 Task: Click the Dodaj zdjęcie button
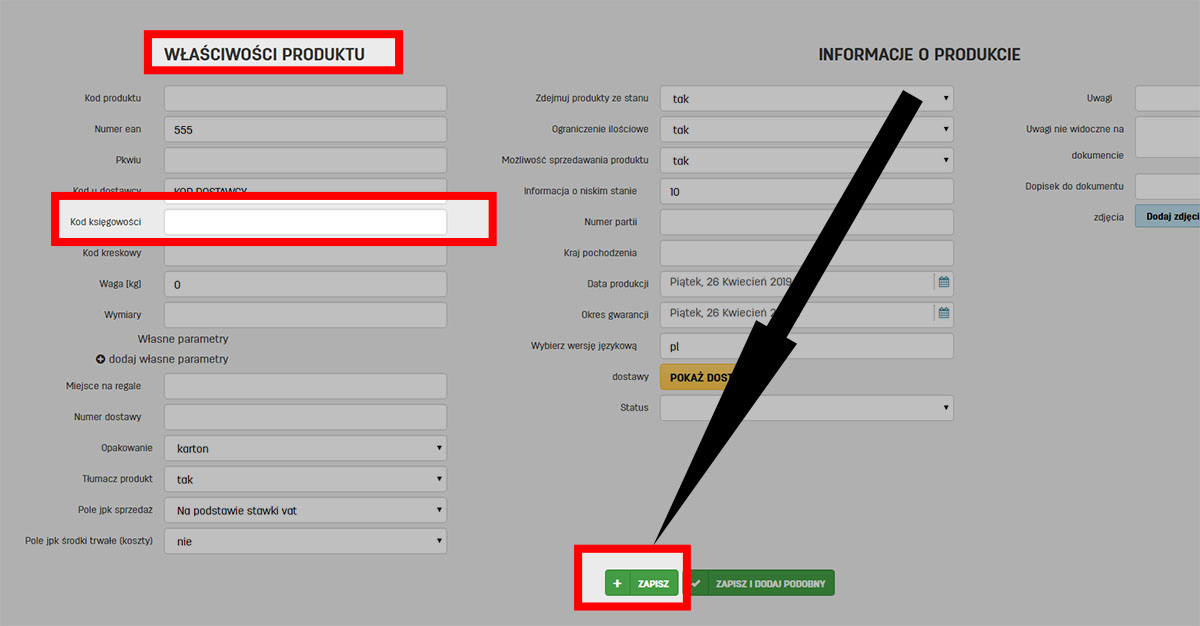(1168, 216)
